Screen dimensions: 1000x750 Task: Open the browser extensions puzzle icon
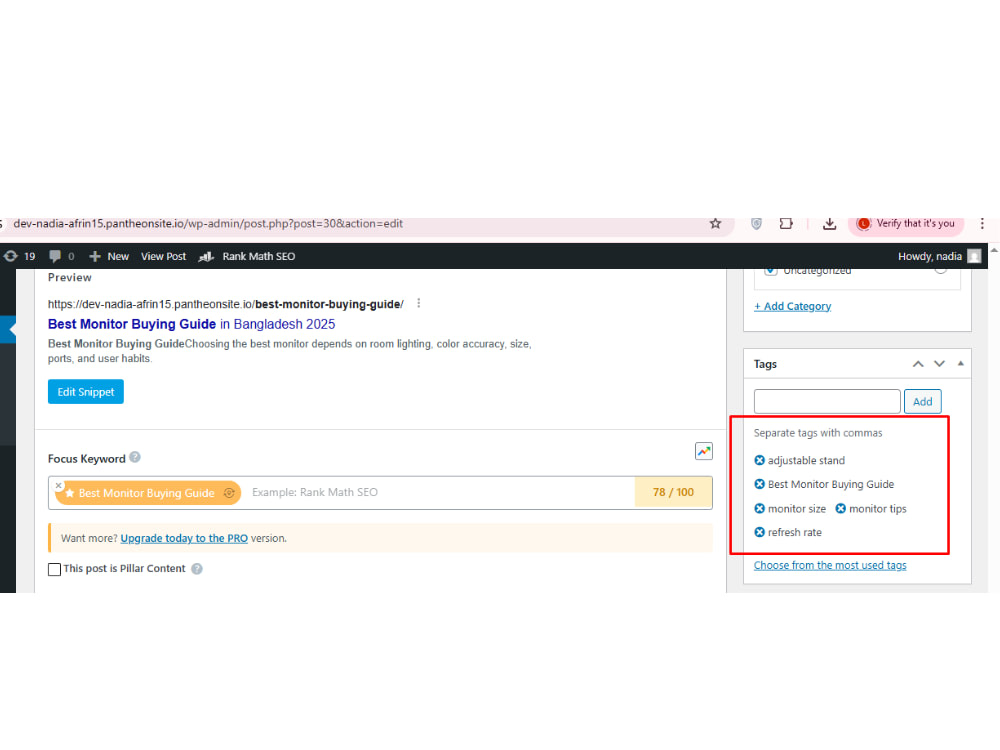pyautogui.click(x=786, y=224)
